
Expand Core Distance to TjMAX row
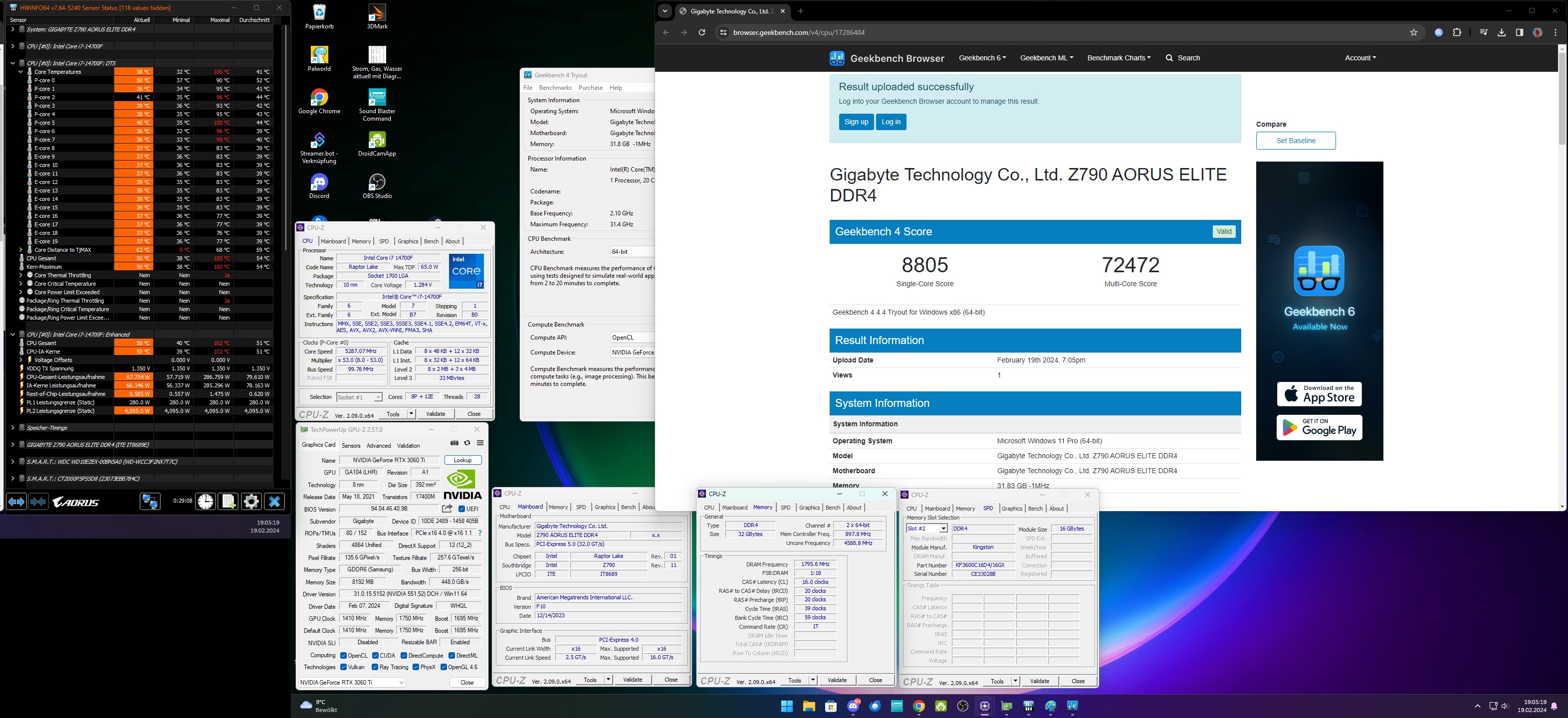(x=20, y=249)
